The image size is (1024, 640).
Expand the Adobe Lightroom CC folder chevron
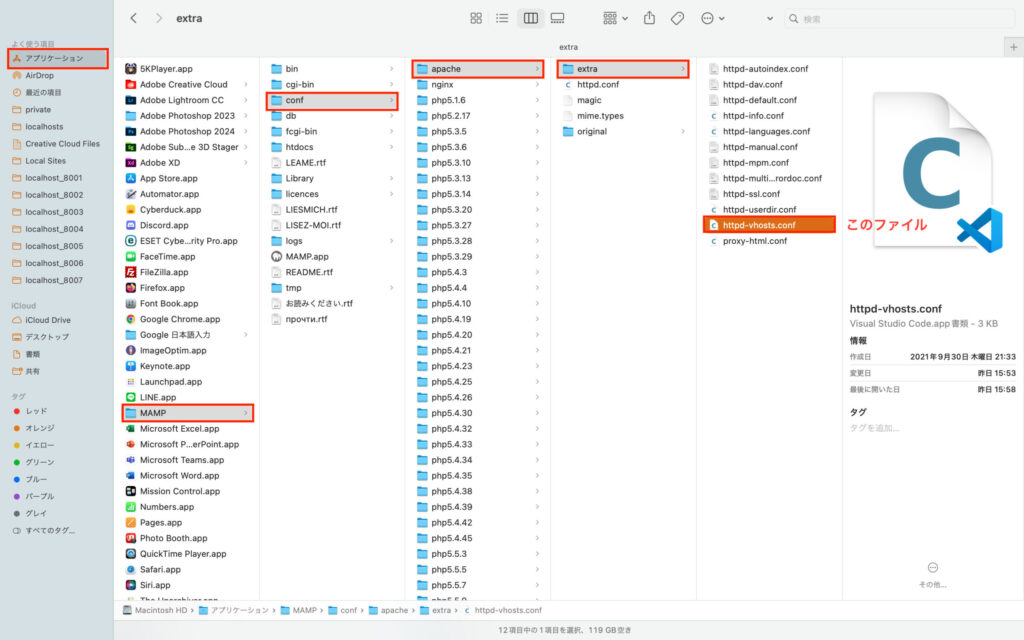pyautogui.click(x=246, y=100)
